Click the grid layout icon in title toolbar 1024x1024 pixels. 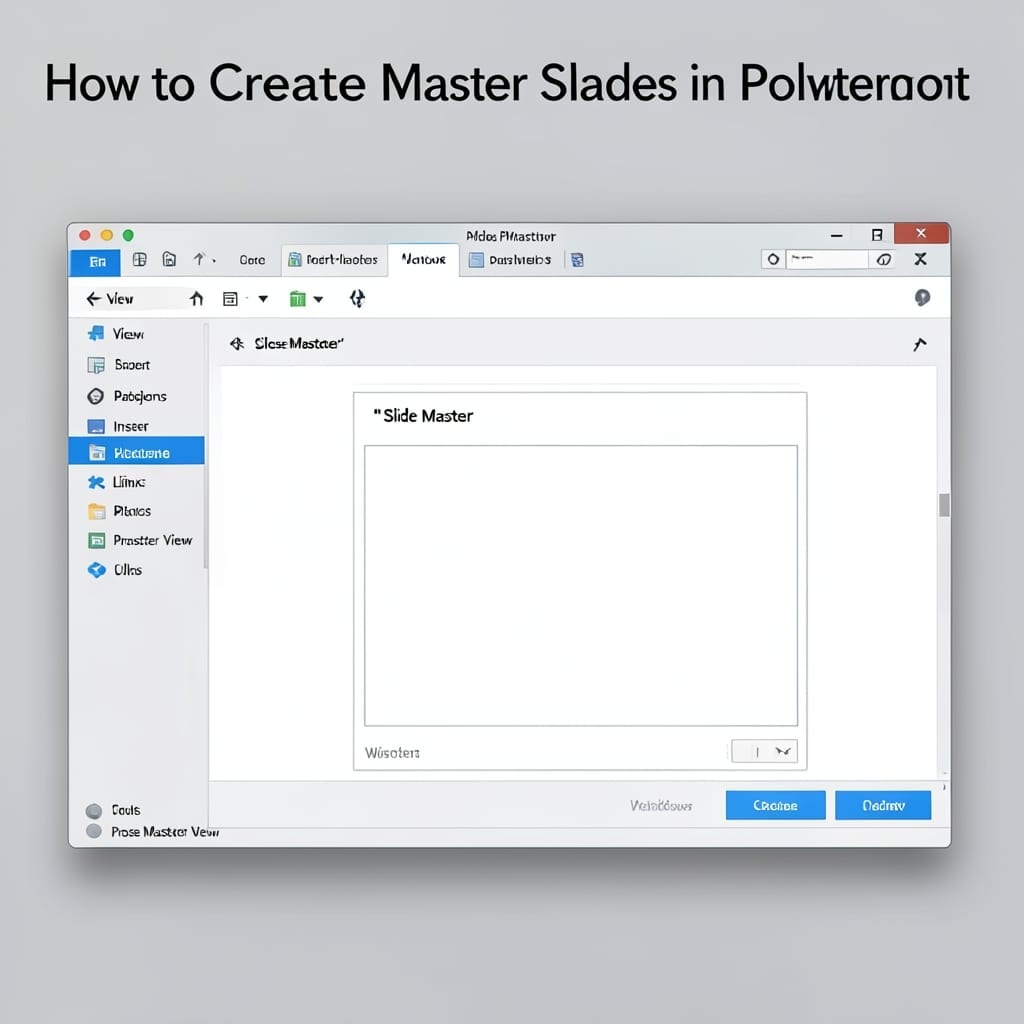pyautogui.click(x=139, y=259)
